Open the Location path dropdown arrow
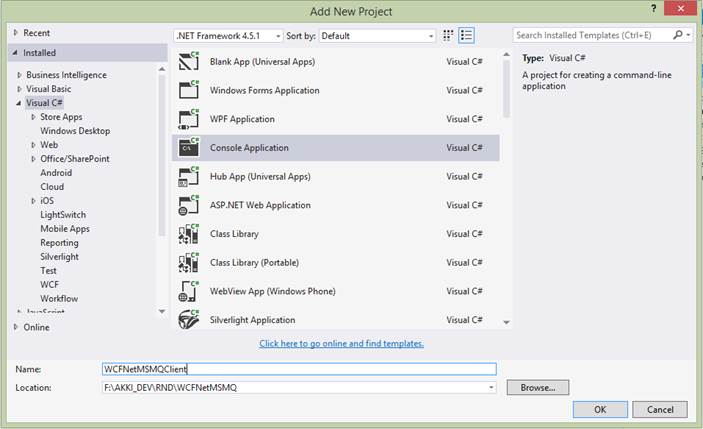This screenshot has height=429, width=703. point(491,387)
